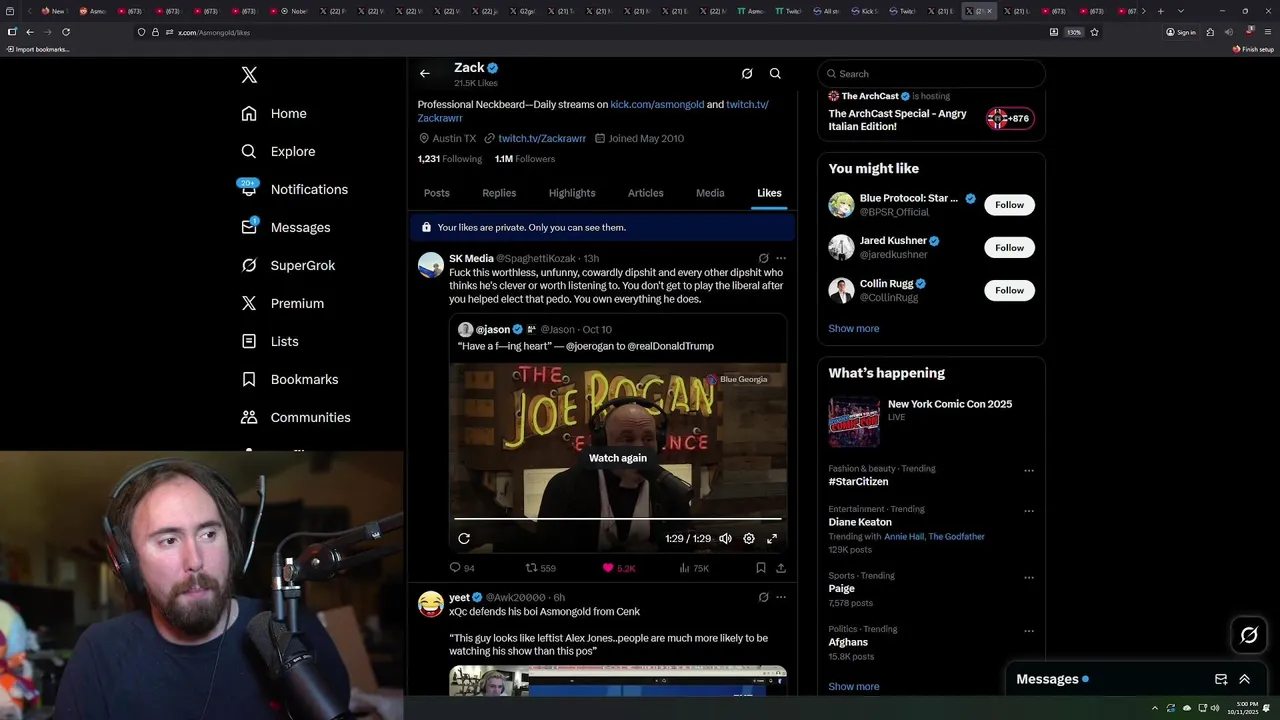
Task: Open Communities in the sidebar
Action: tap(296, 418)
